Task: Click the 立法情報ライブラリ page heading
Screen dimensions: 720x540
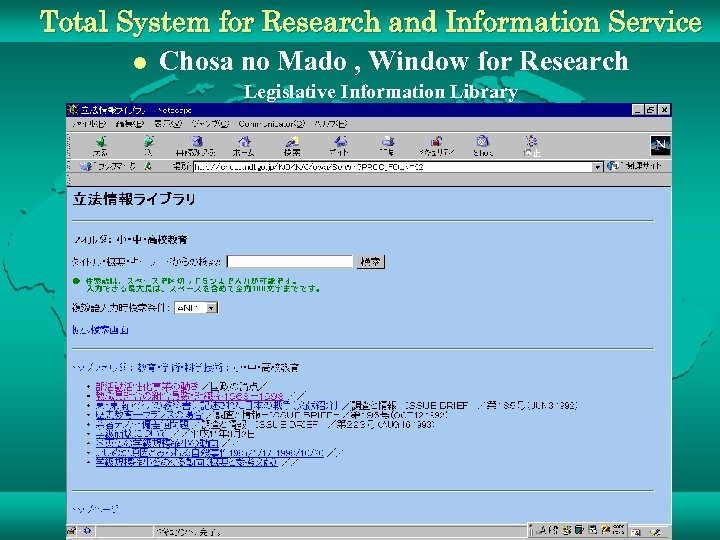Action: click(135, 199)
